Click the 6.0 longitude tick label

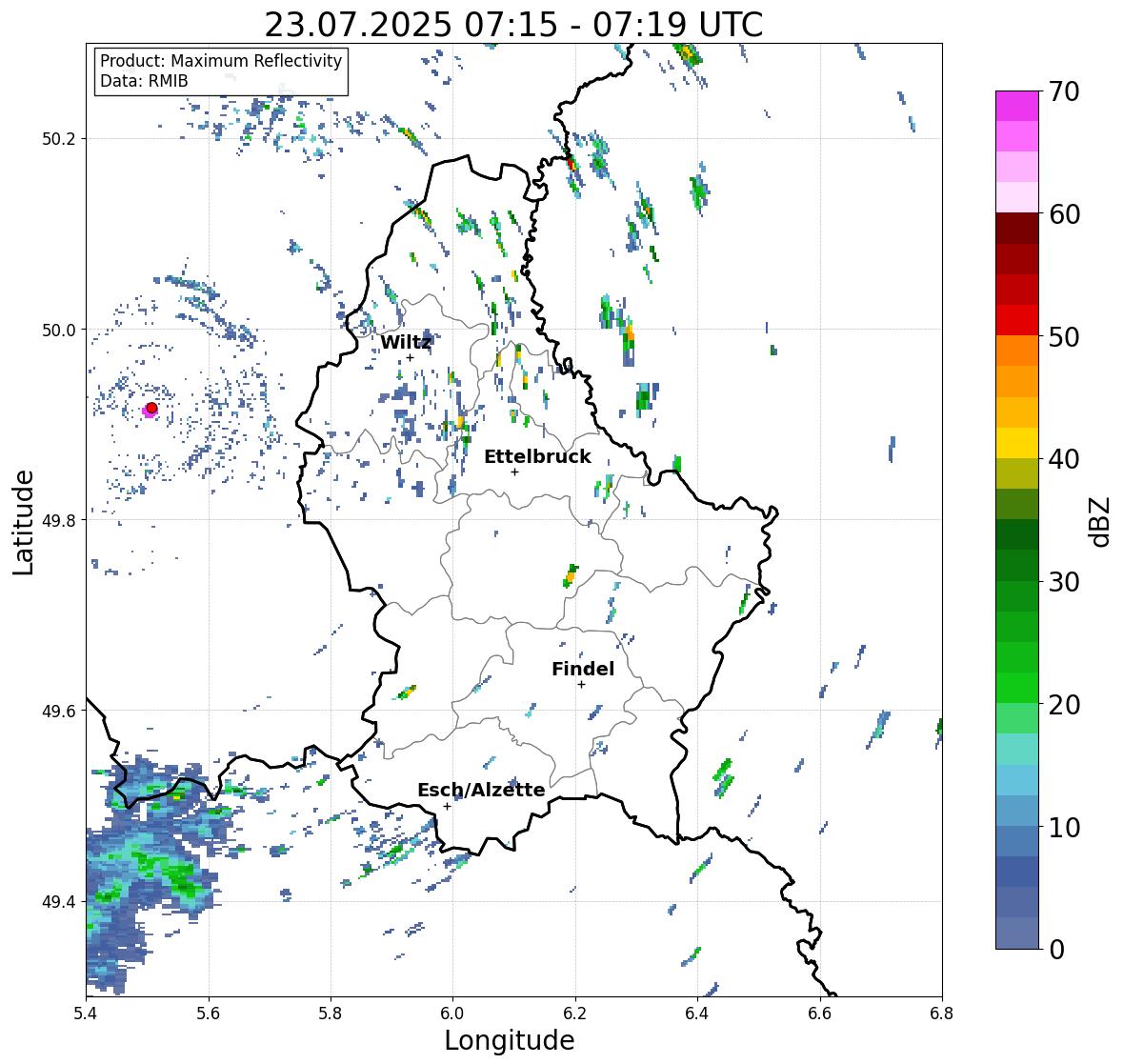pos(452,1014)
